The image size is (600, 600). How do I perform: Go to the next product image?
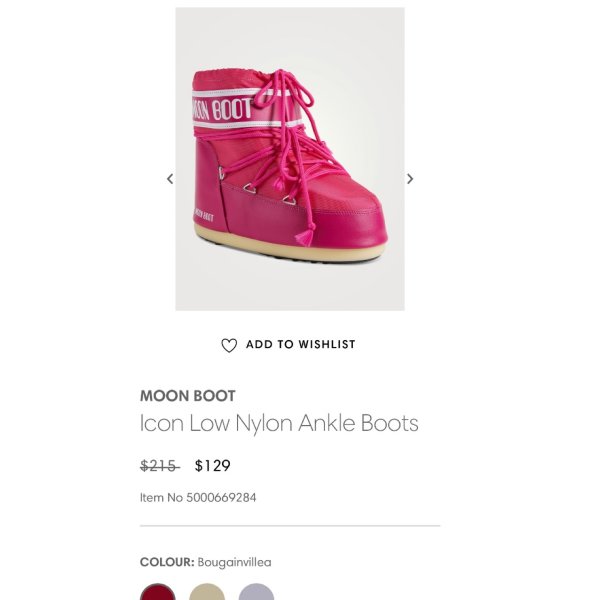pyautogui.click(x=410, y=179)
